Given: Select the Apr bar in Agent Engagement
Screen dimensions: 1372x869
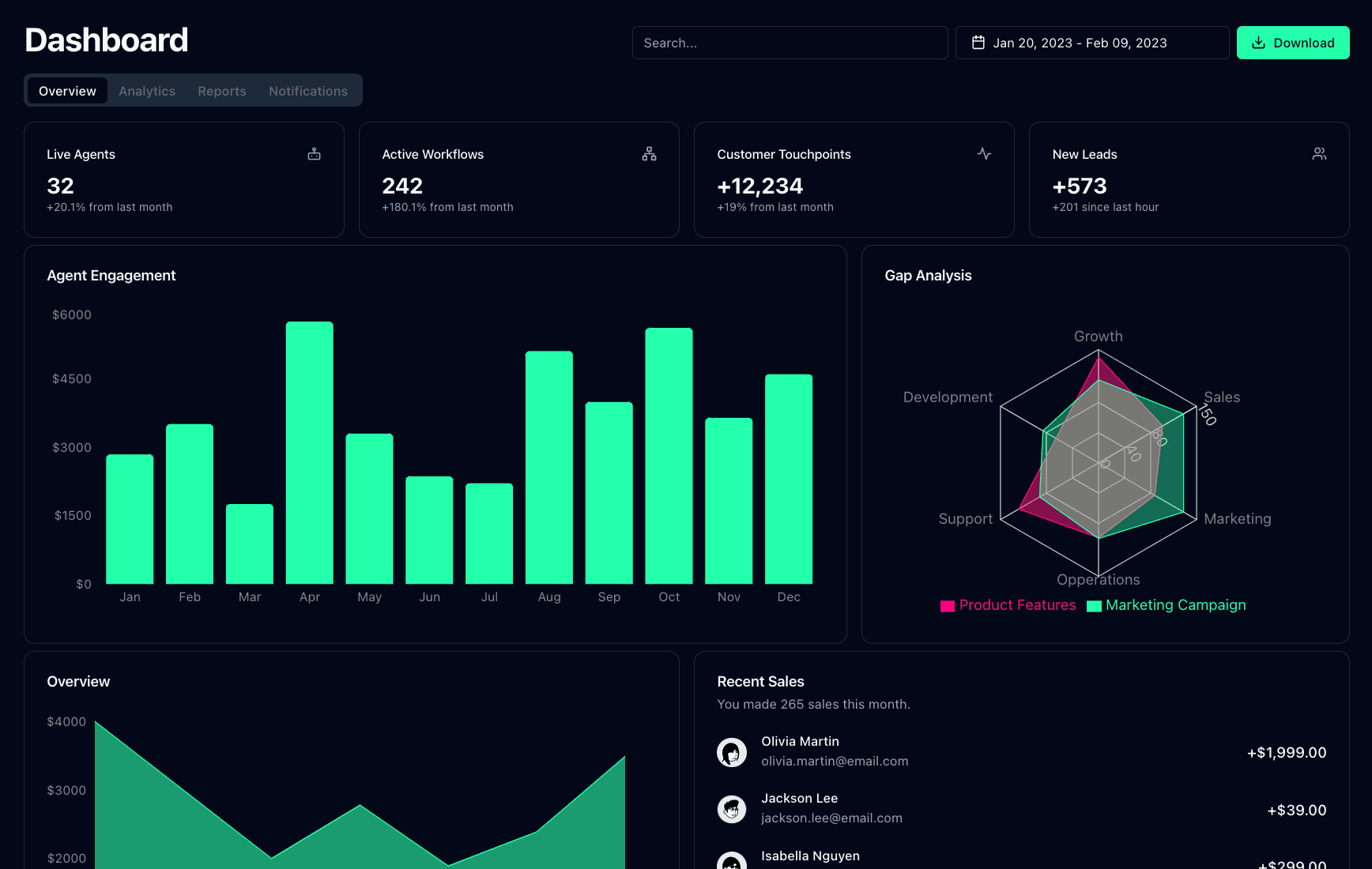Looking at the screenshot, I should coord(310,453).
